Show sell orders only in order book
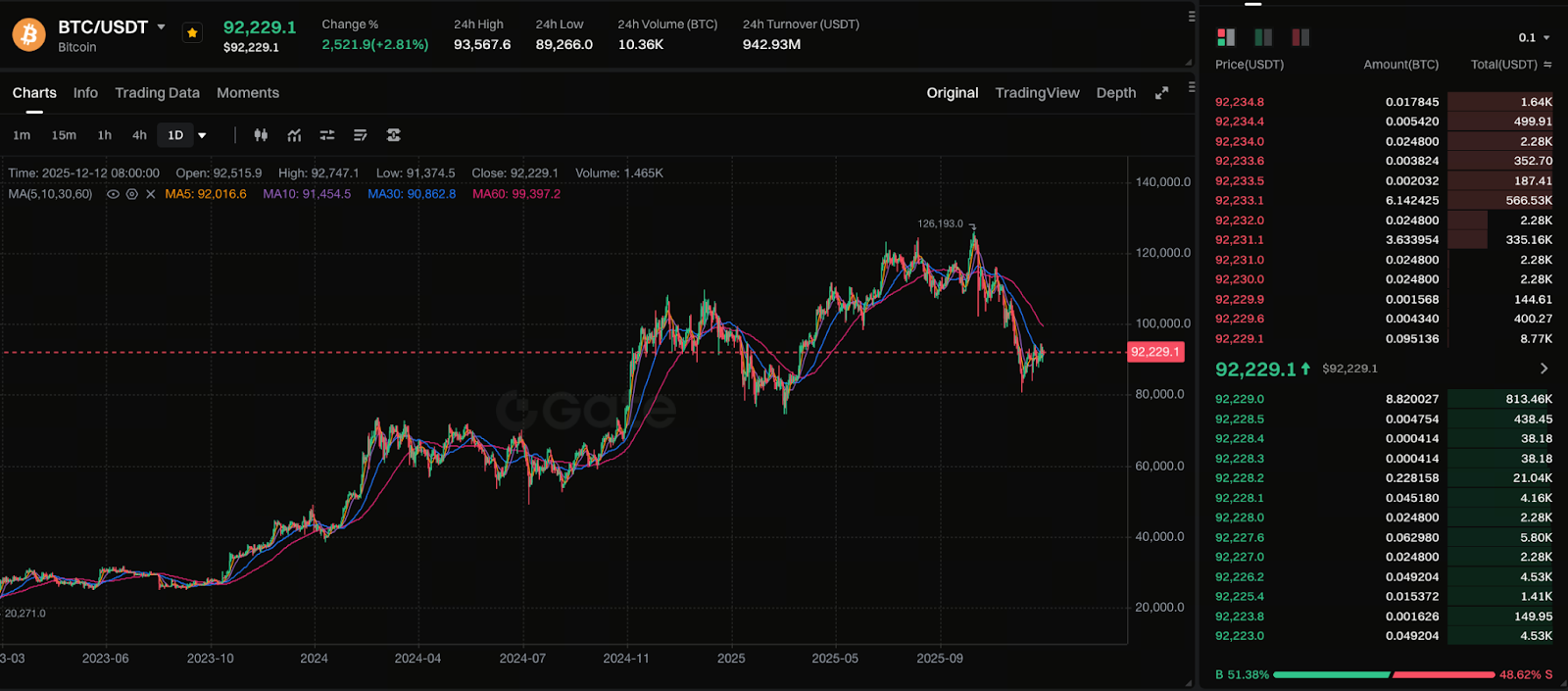This screenshot has height=691, width=1568. tap(1300, 37)
